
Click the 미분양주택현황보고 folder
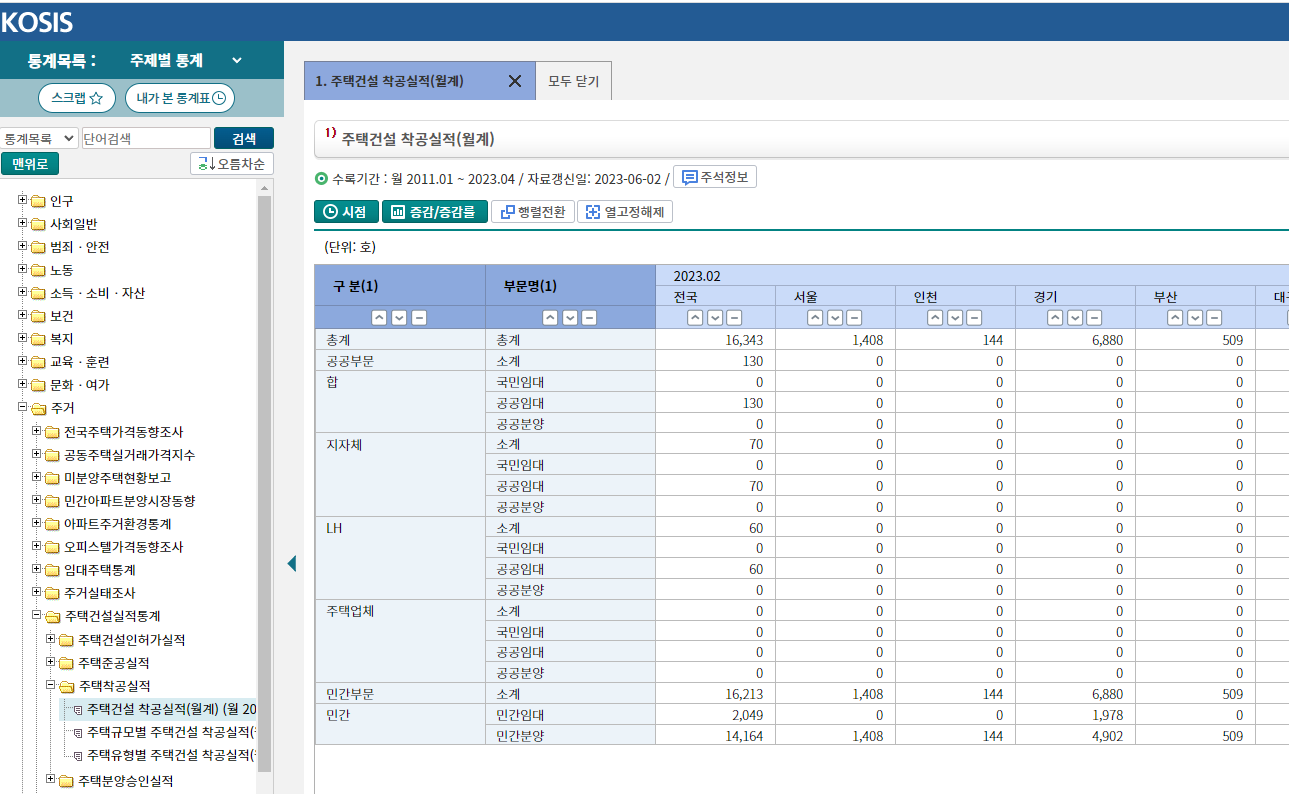click(x=117, y=478)
